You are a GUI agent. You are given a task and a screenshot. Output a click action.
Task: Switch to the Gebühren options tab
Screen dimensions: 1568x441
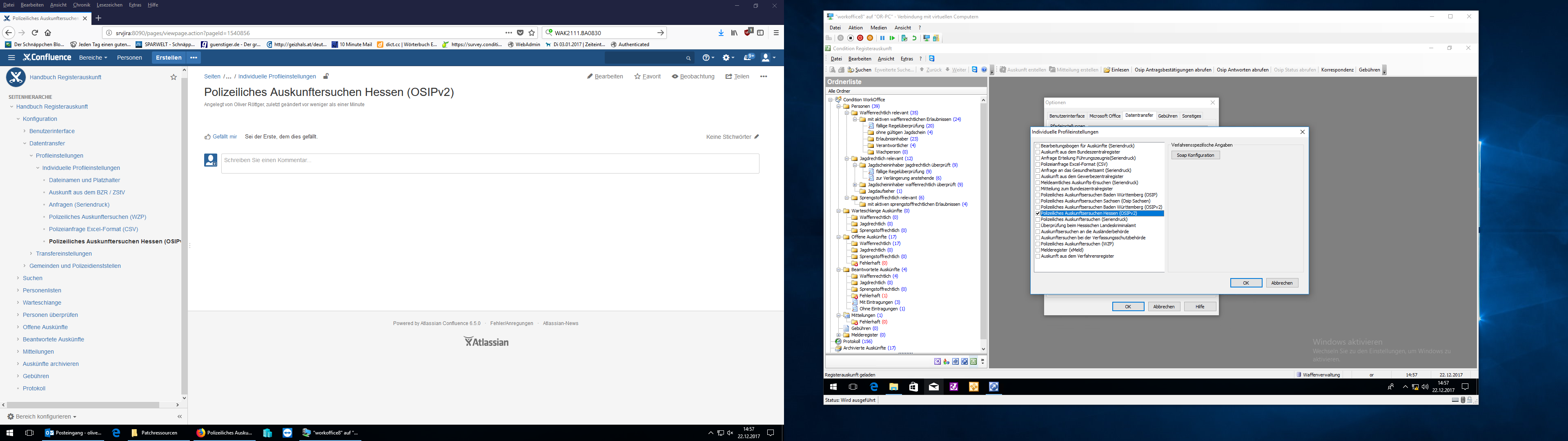[x=1167, y=116]
